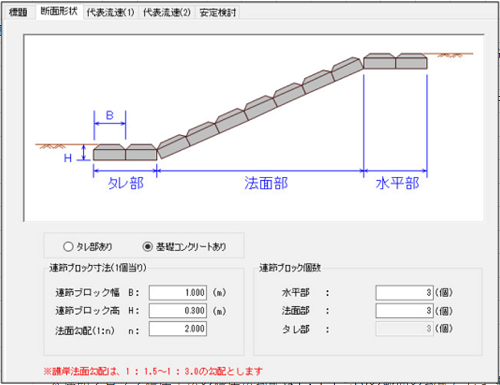Screen dimensions: 500x385
Task: Click the 法面部 label in the diagram
Action: pyautogui.click(x=266, y=183)
